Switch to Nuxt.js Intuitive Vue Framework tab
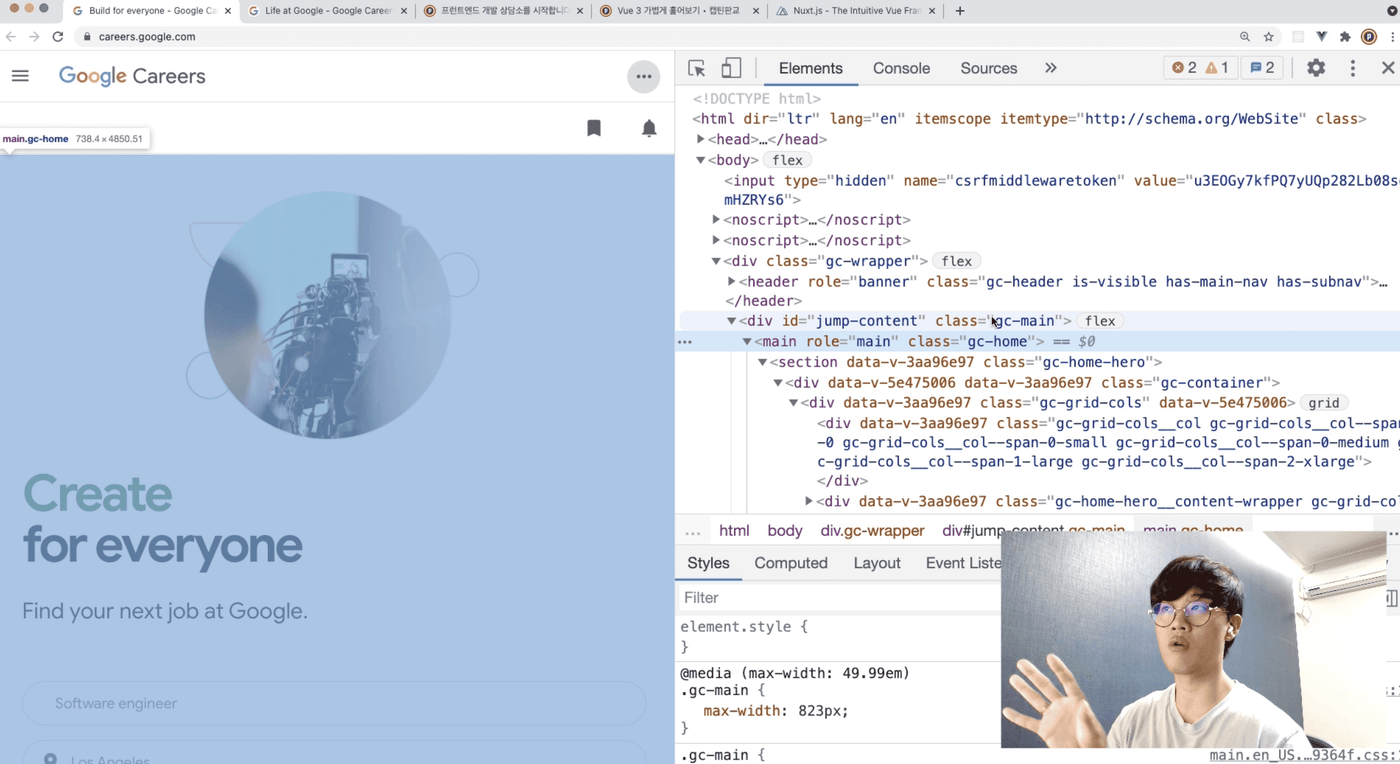 pyautogui.click(x=855, y=11)
